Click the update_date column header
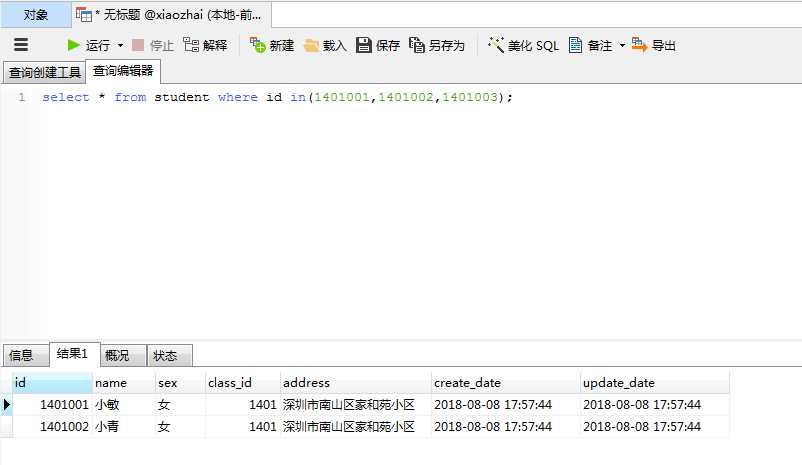This screenshot has width=802, height=465. (x=655, y=383)
